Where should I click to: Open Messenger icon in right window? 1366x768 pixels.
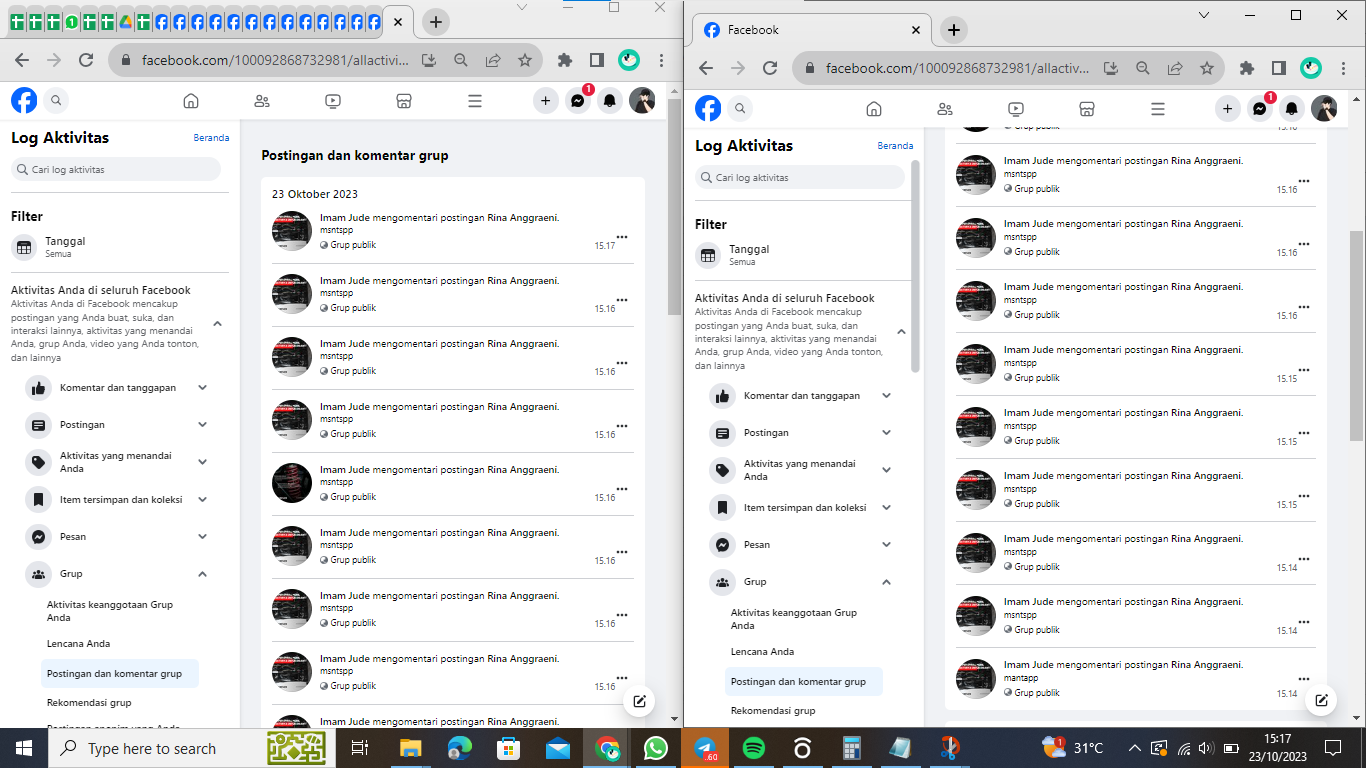[x=1260, y=108]
